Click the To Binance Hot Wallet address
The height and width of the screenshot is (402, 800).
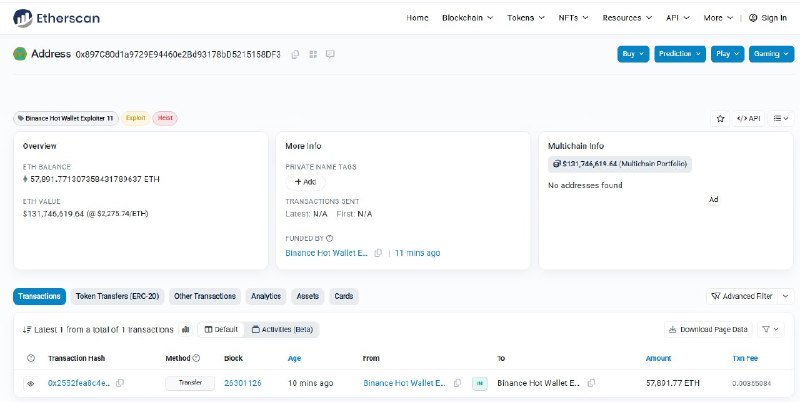pos(538,383)
